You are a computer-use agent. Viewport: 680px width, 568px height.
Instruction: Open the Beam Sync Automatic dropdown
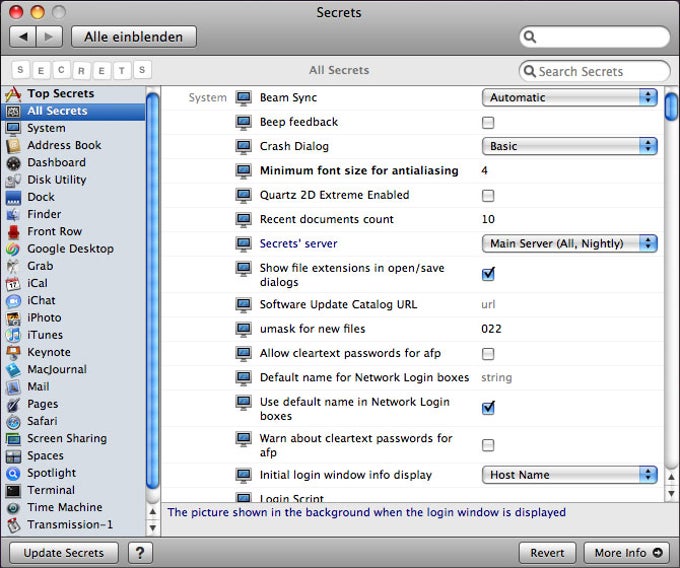coord(569,98)
